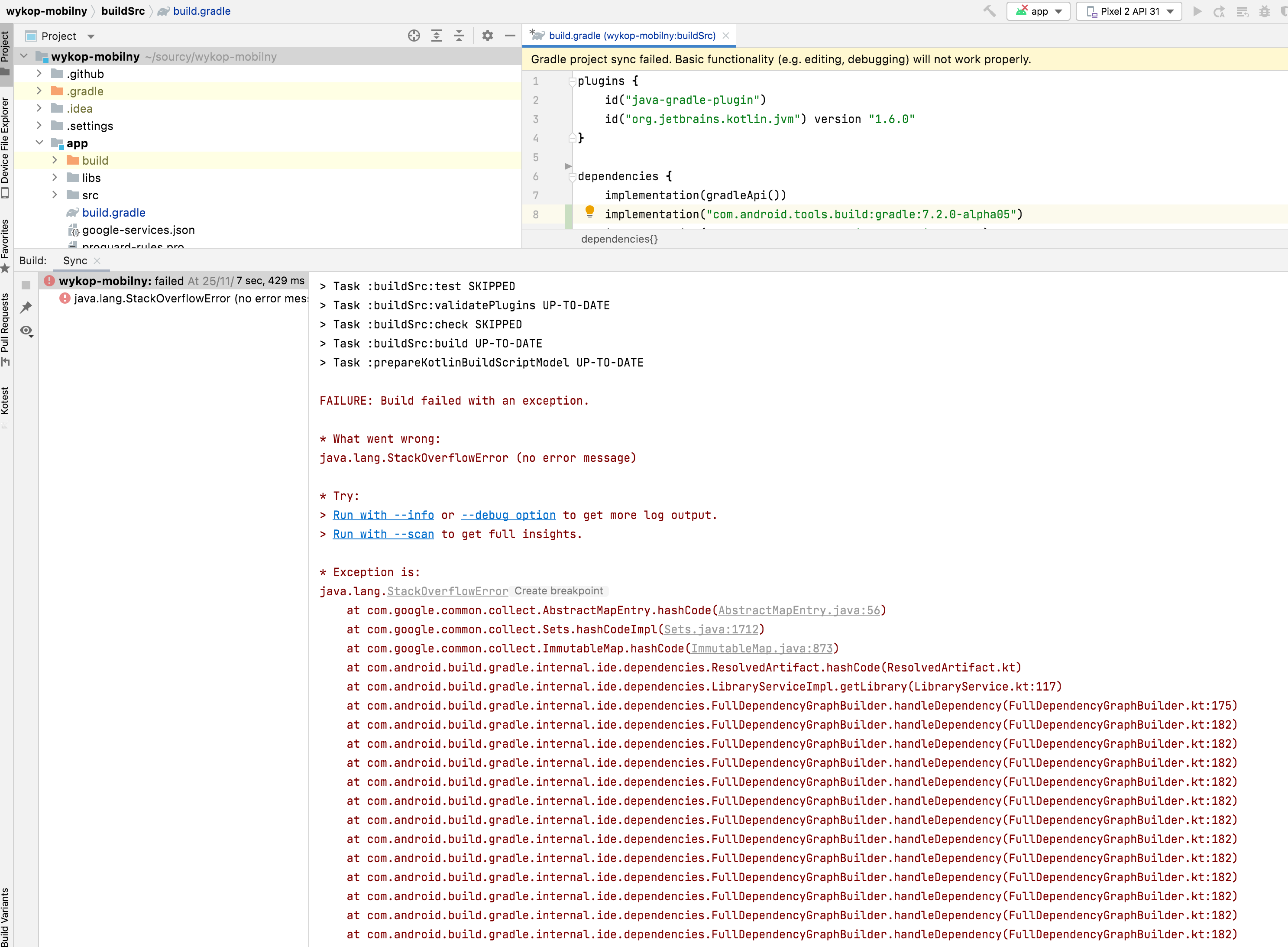Toggle the eye view options in Build panel

(x=26, y=331)
